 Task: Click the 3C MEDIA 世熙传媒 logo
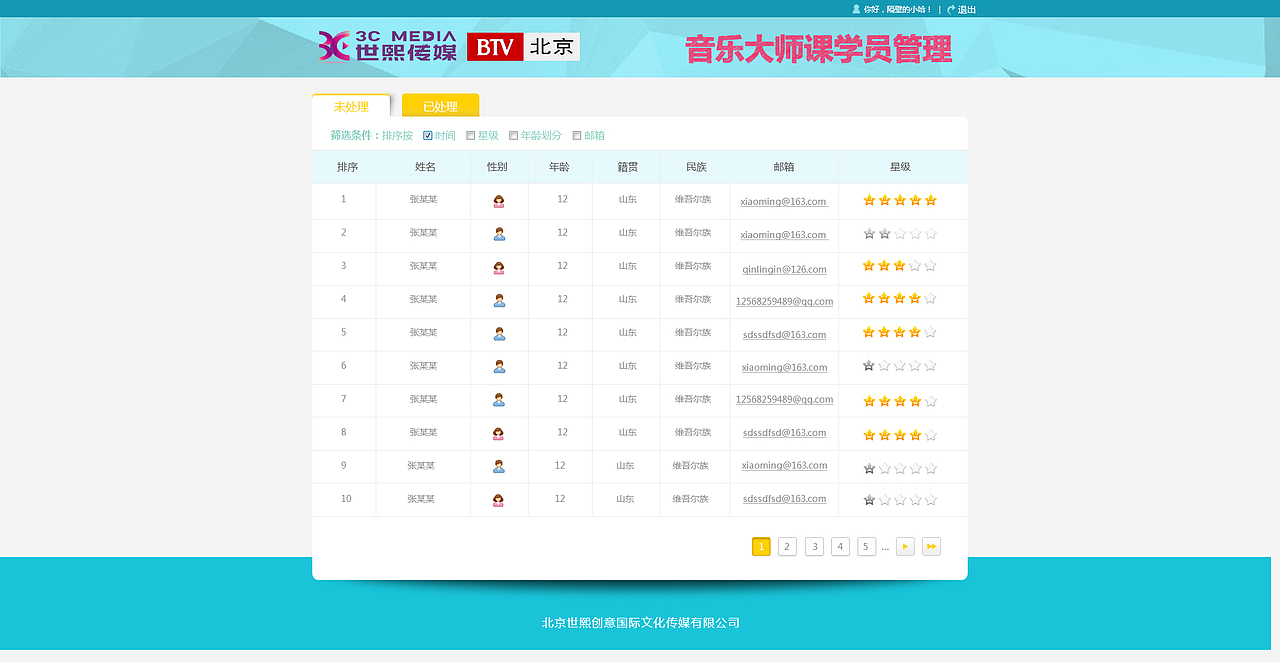click(385, 45)
